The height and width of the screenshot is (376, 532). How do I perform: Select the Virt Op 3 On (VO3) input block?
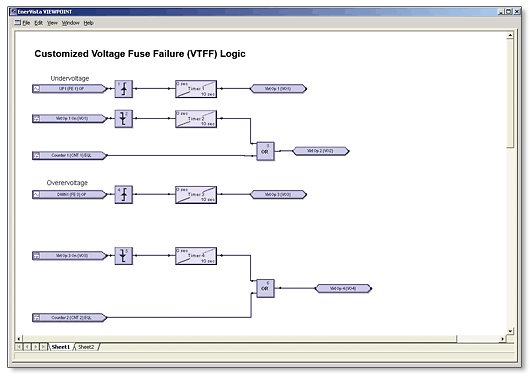point(70,256)
